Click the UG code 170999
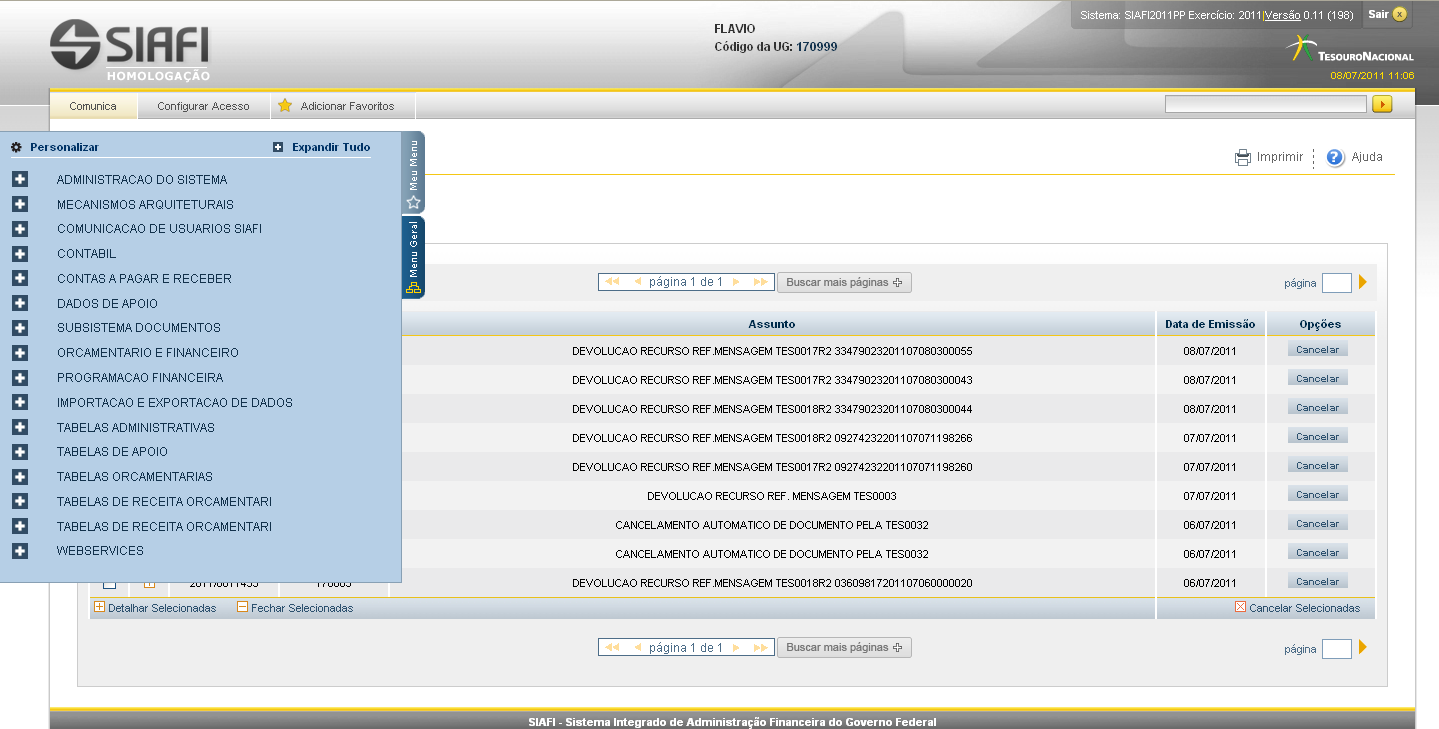Screen dimensions: 1439x729 pyautogui.click(x=817, y=47)
